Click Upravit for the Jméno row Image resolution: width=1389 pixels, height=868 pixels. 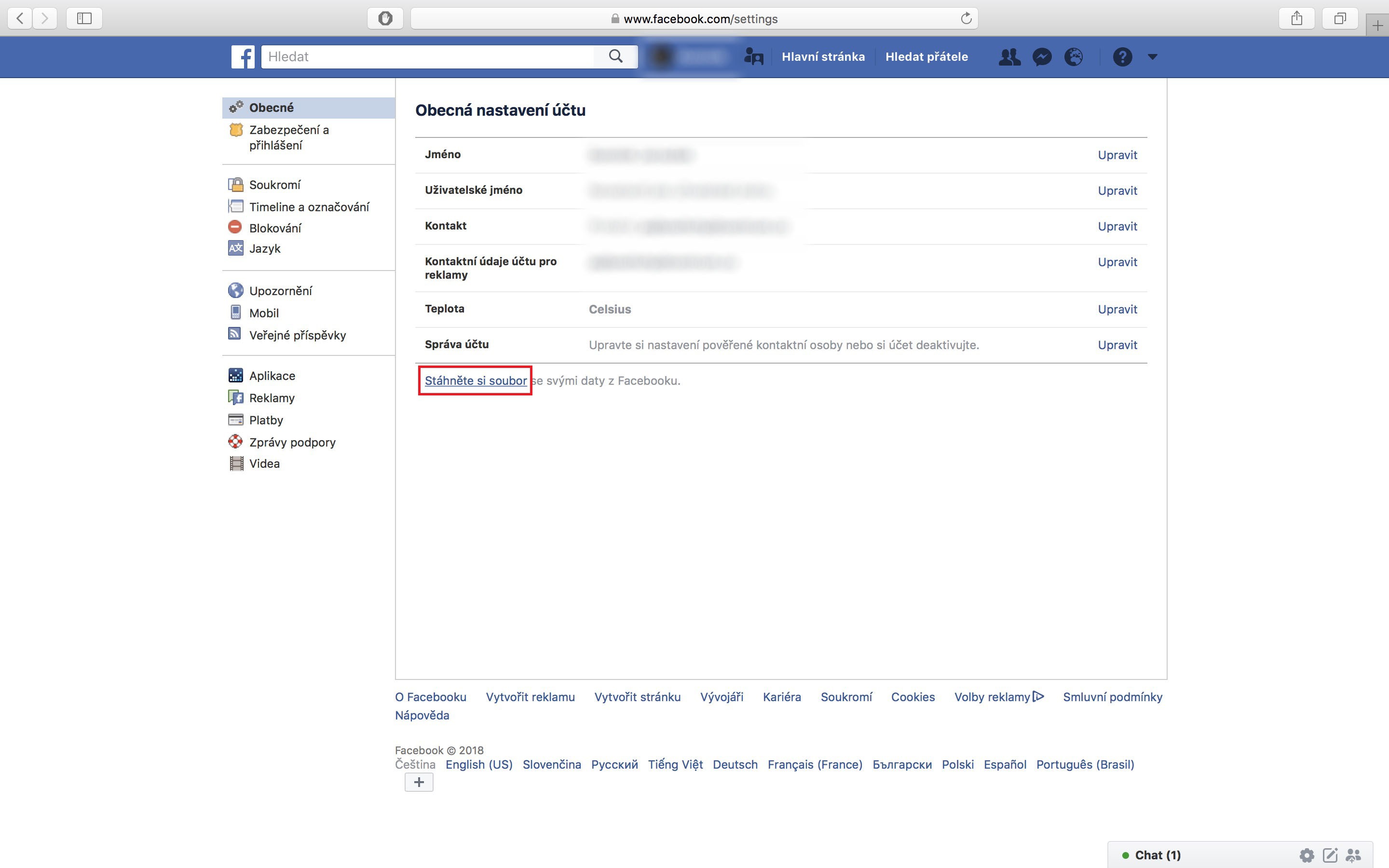[x=1117, y=155]
